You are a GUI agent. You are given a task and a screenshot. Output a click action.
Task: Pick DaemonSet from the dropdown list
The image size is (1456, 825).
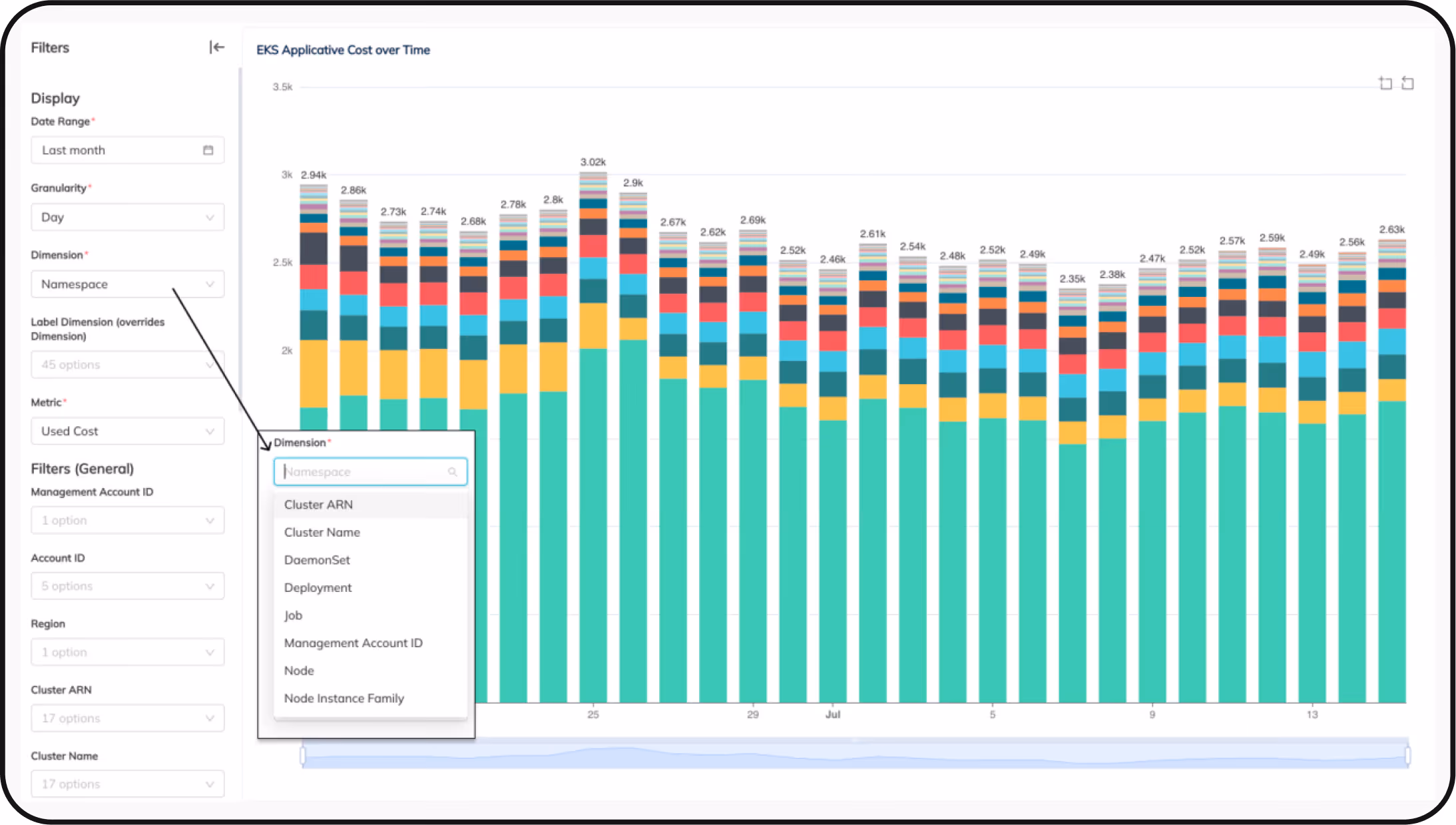(317, 560)
